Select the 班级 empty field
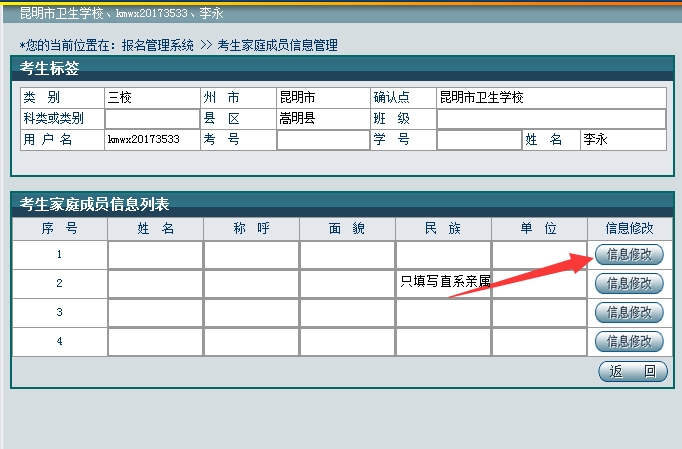Screen dimensions: 682x449 click(551, 119)
